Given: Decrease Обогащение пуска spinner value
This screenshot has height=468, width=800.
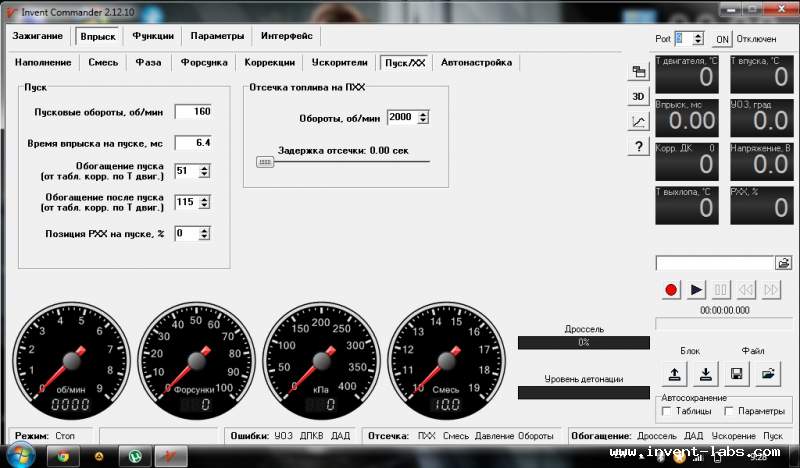Looking at the screenshot, I should [x=204, y=175].
